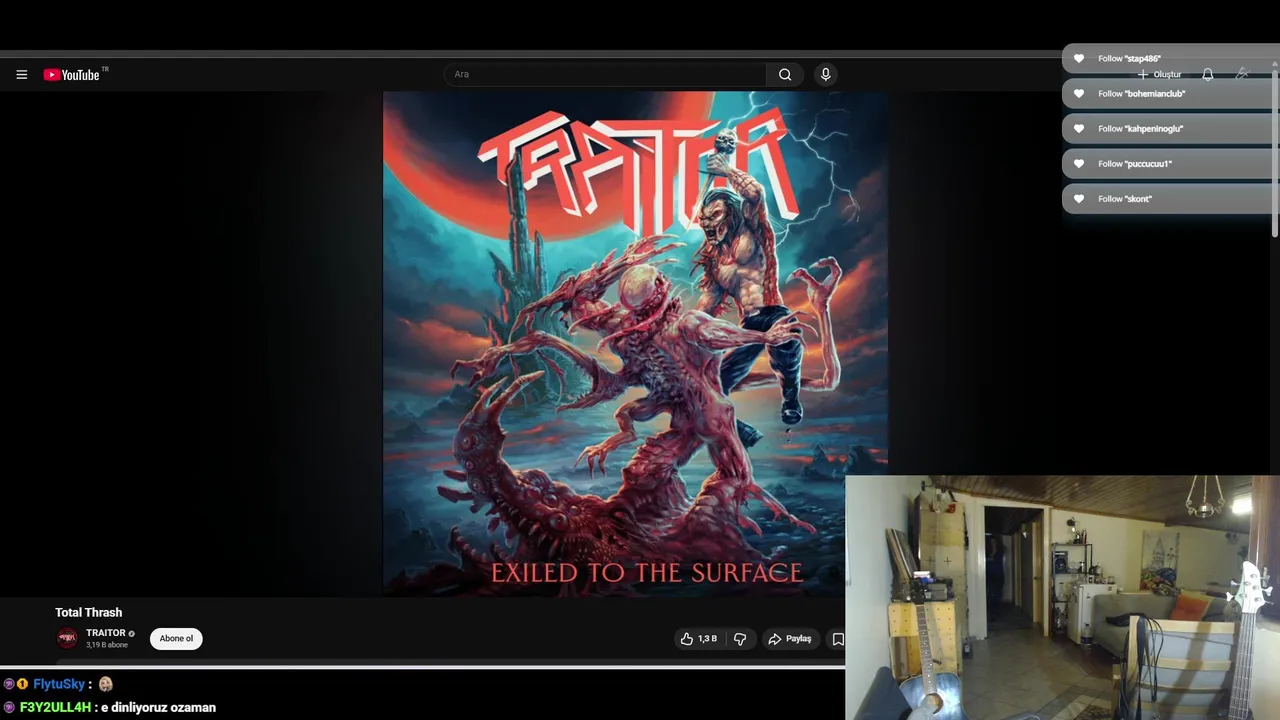Click the heart icon beside "puccucuu1"
This screenshot has height=720, width=1280.
click(1079, 163)
